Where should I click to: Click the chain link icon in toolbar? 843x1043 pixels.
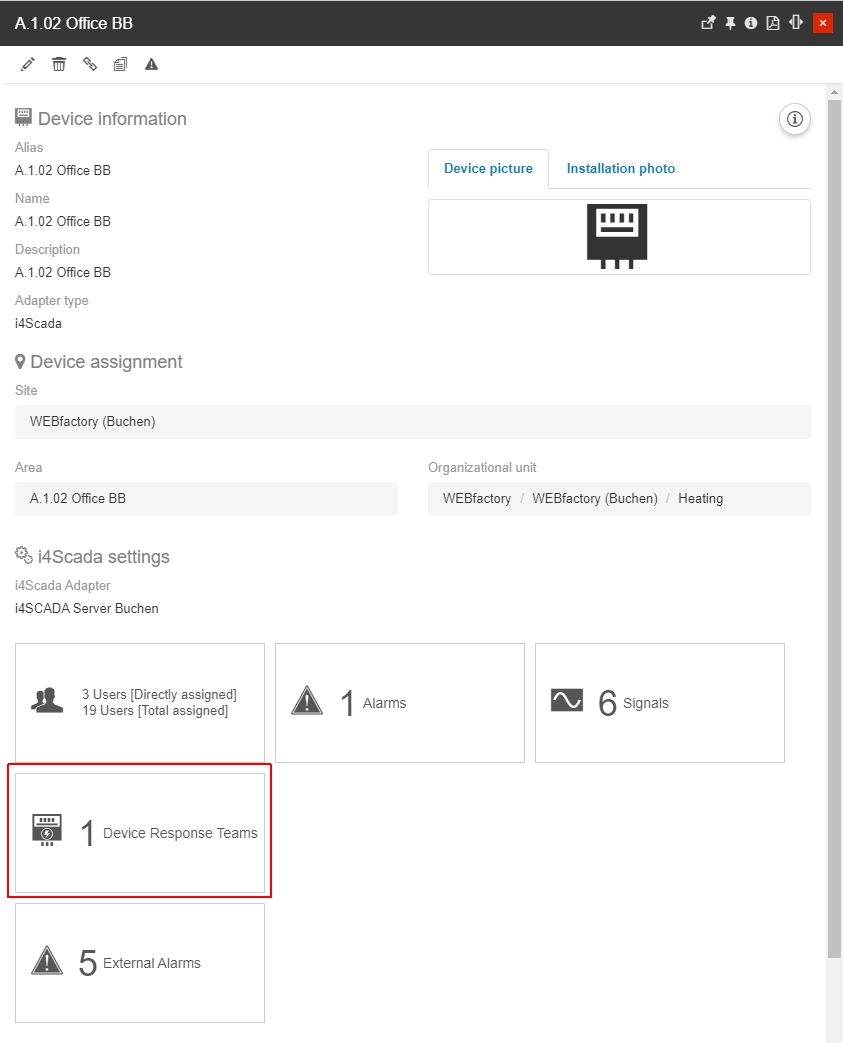[x=90, y=64]
